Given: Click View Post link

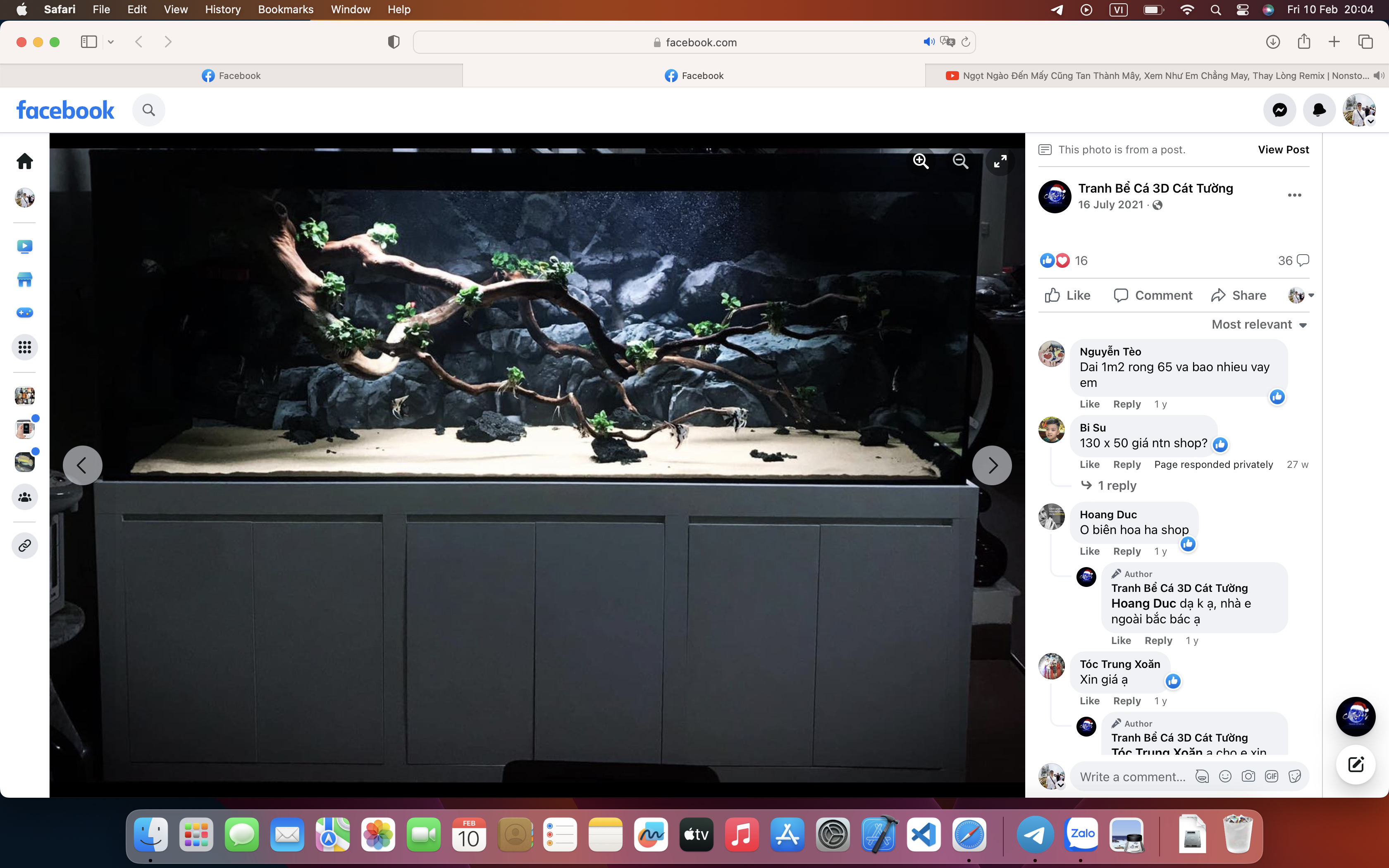Looking at the screenshot, I should [1283, 150].
